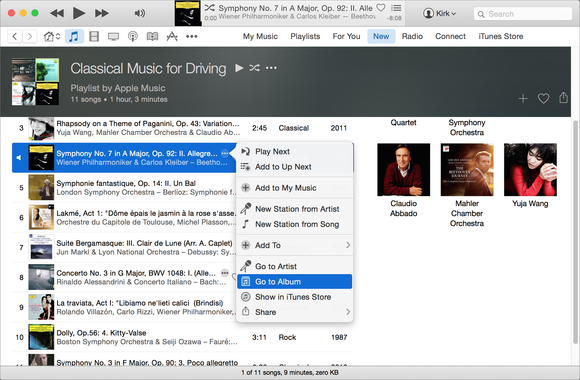Click the now-playing album artwork in toolbar
The width and height of the screenshot is (580, 380).
click(188, 13)
